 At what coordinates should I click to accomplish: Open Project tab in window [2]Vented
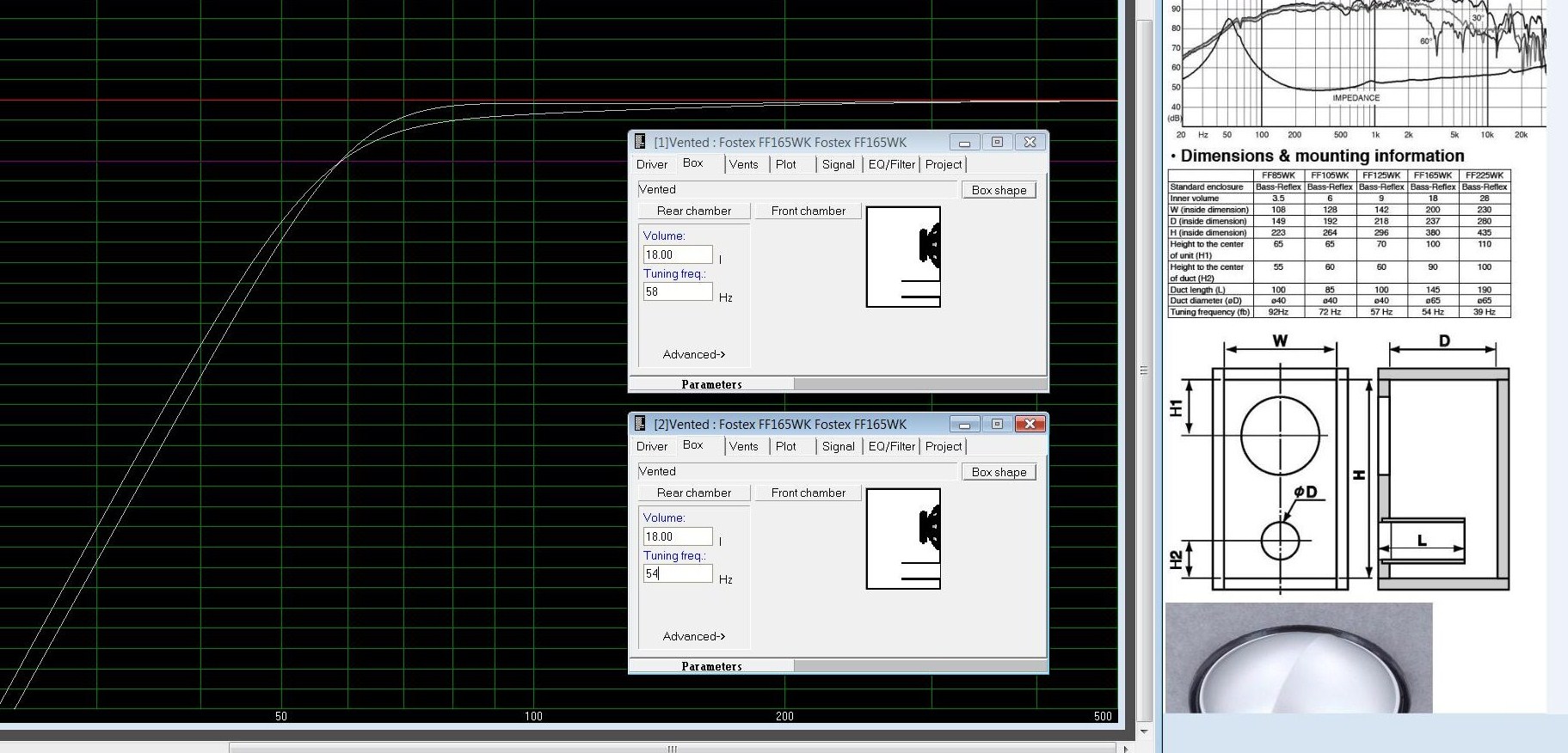[944, 446]
